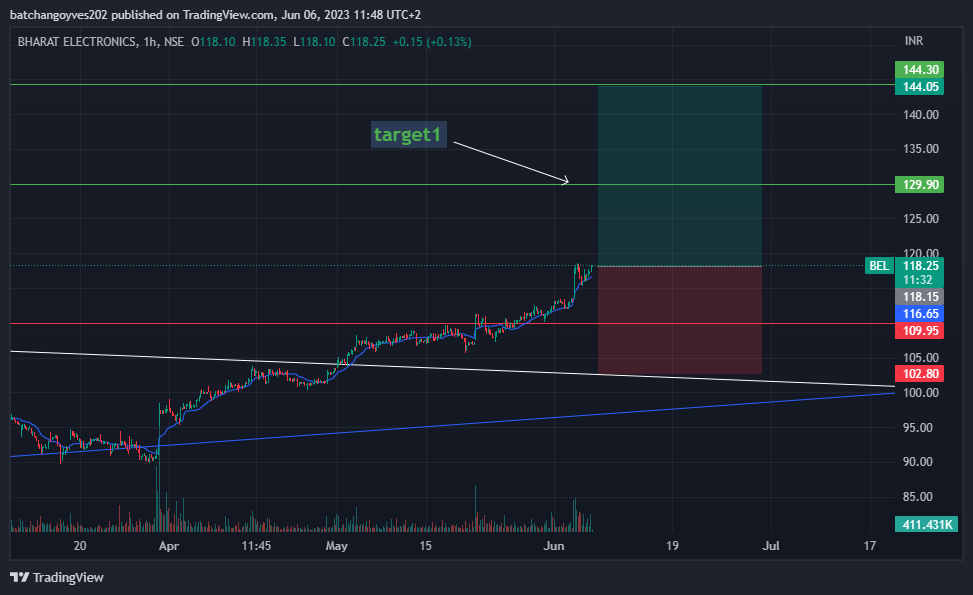
Task: Click the 118.15 grey price label
Action: 920,297
